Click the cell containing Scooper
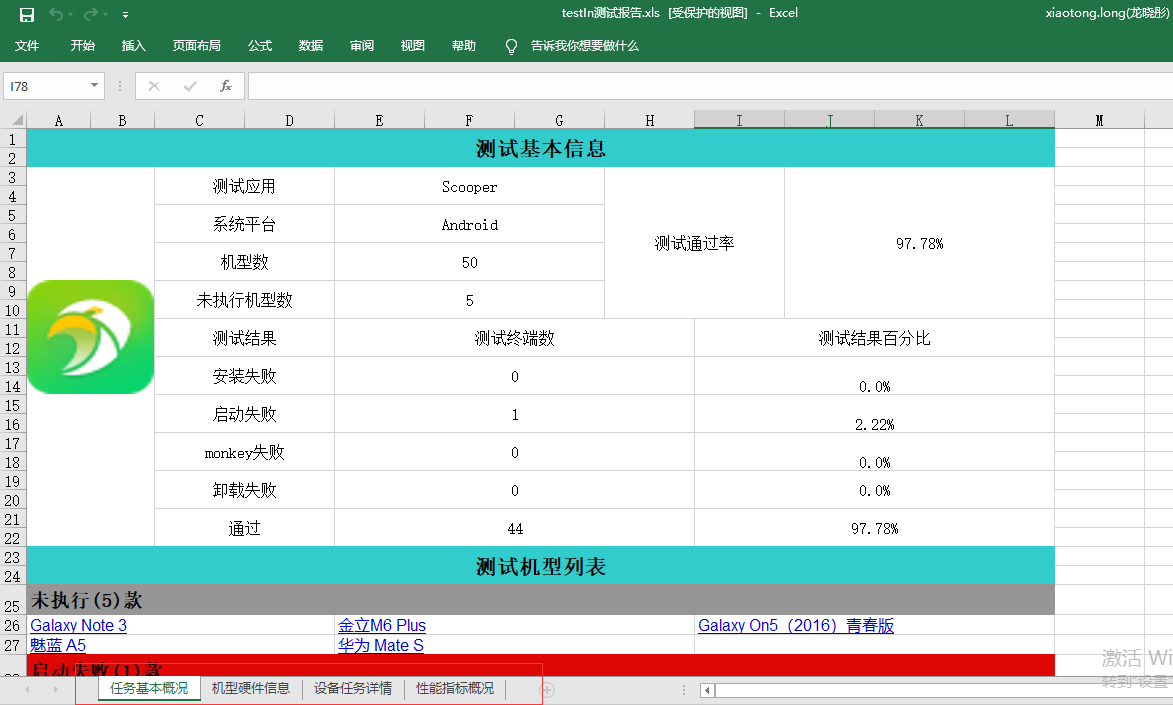The width and height of the screenshot is (1173, 705). [469, 186]
